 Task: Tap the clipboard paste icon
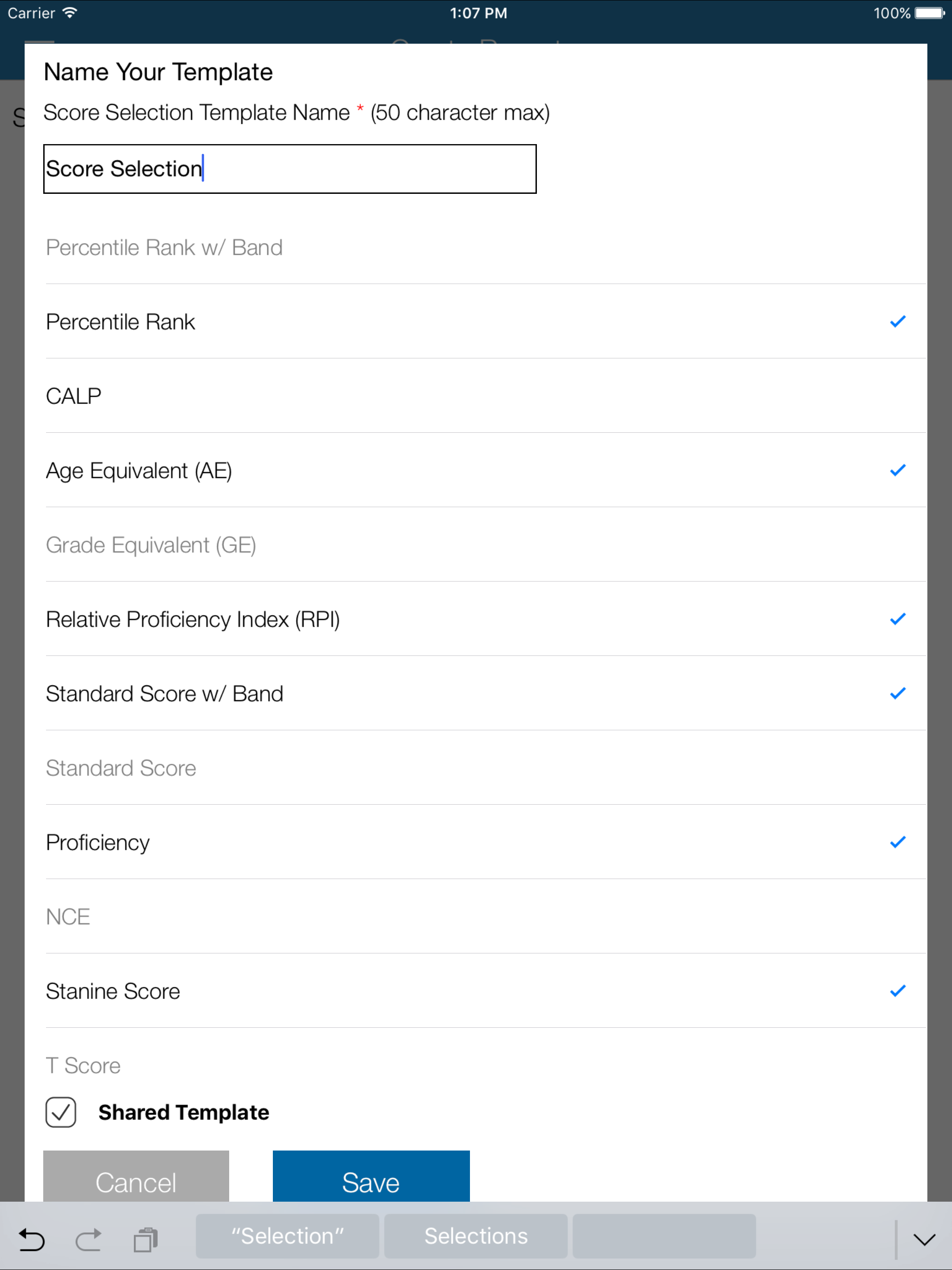click(x=146, y=1239)
